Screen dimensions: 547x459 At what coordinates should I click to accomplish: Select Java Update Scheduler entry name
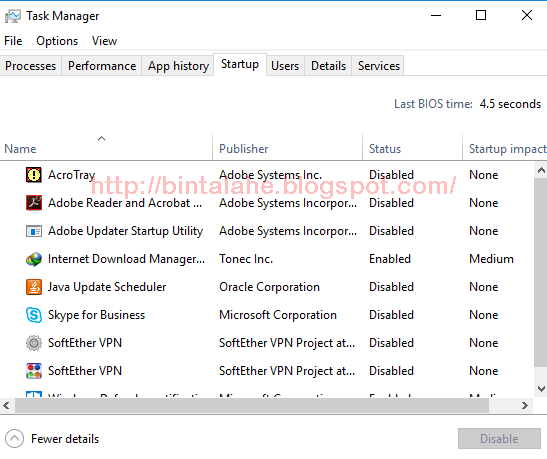107,287
